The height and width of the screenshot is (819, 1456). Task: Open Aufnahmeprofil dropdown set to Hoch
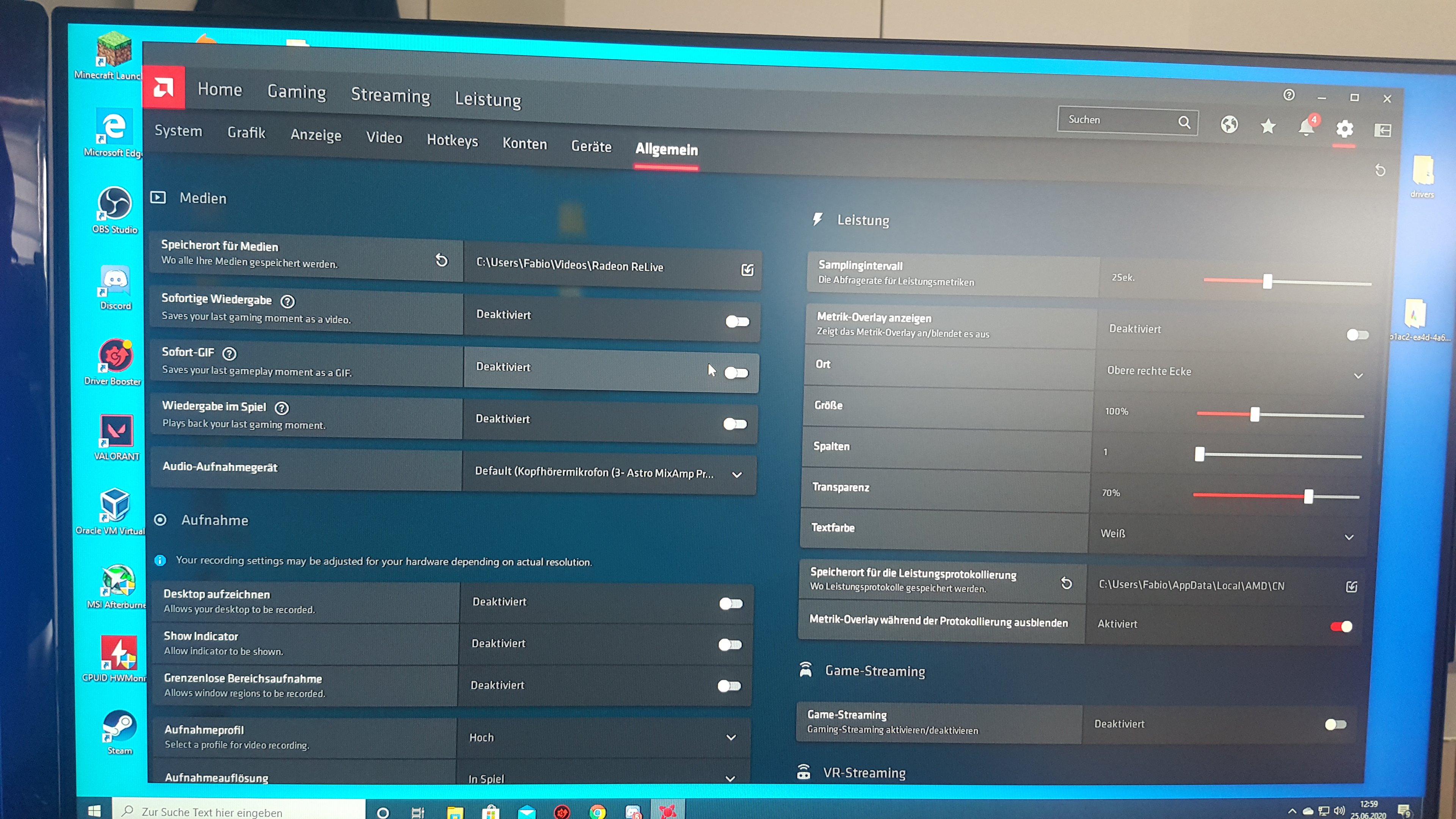coord(731,737)
